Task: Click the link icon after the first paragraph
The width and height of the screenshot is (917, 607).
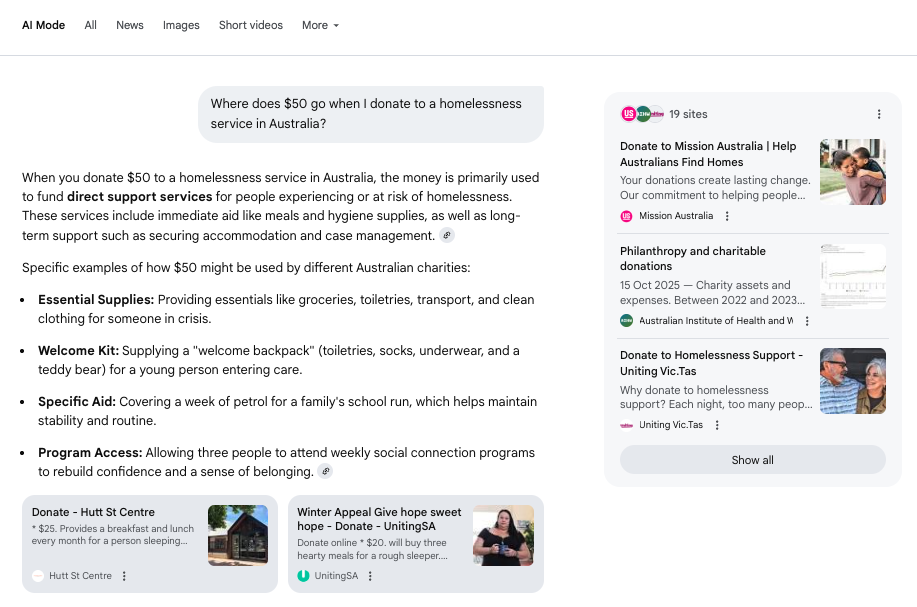Action: pos(447,235)
